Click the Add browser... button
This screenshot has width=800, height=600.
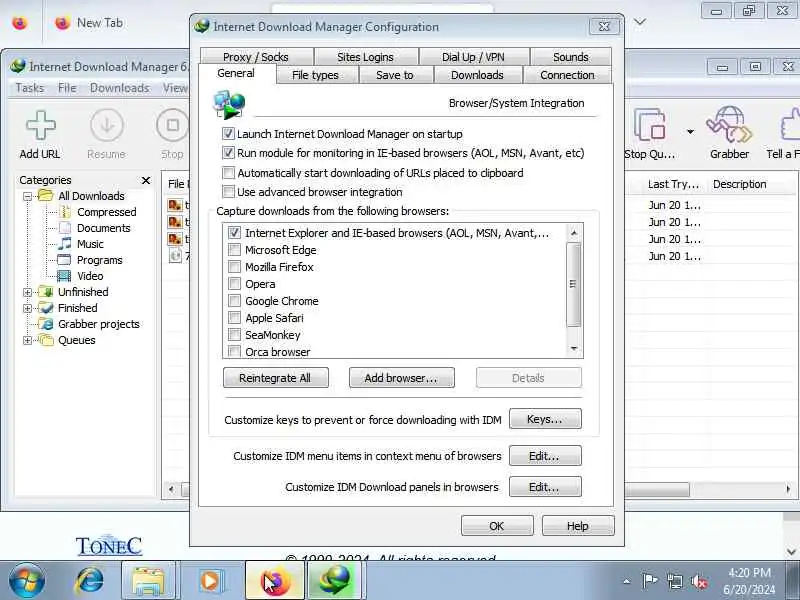[x=402, y=378]
